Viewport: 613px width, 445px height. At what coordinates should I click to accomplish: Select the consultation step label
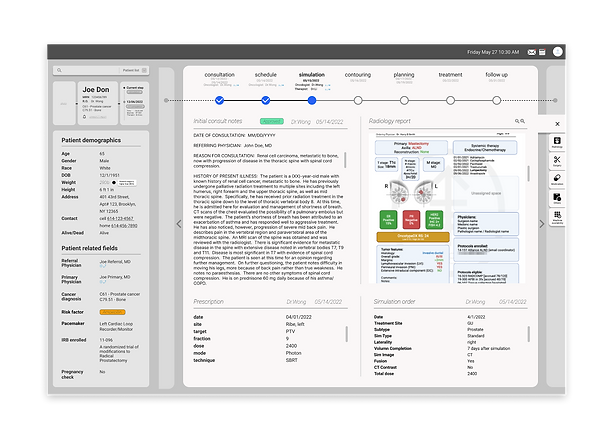[x=220, y=75]
